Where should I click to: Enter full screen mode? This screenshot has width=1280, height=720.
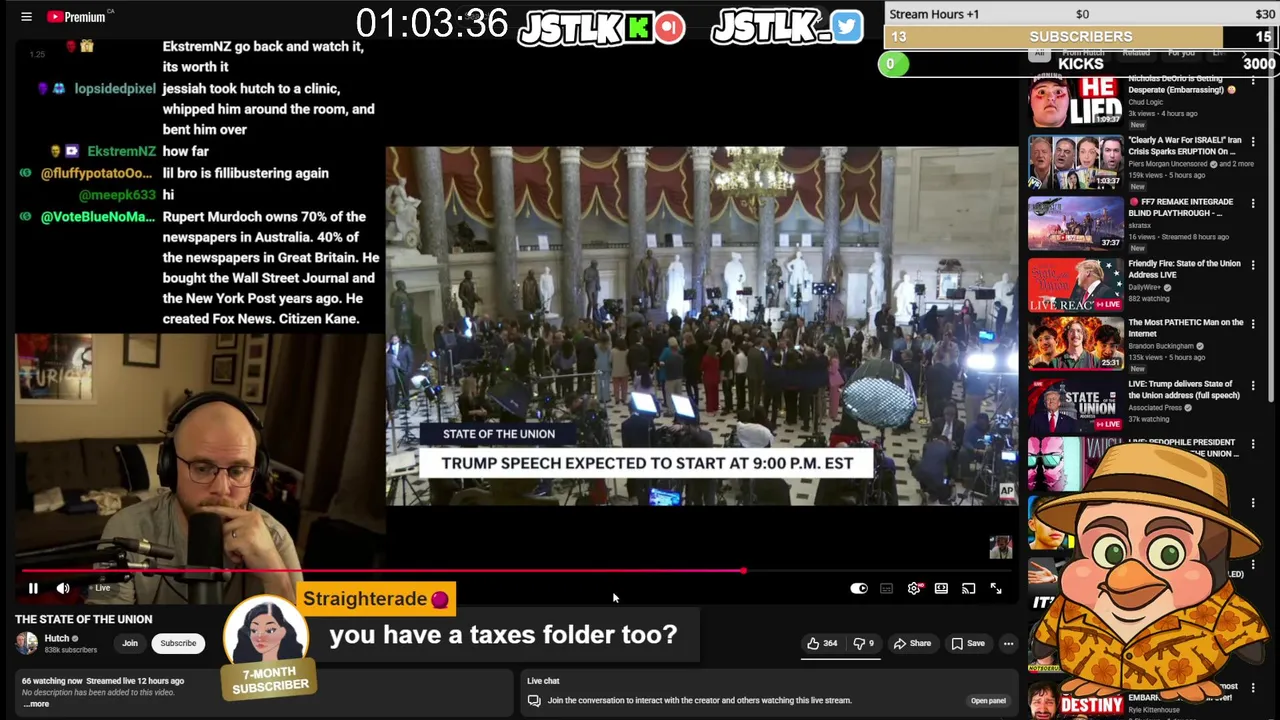tap(996, 589)
